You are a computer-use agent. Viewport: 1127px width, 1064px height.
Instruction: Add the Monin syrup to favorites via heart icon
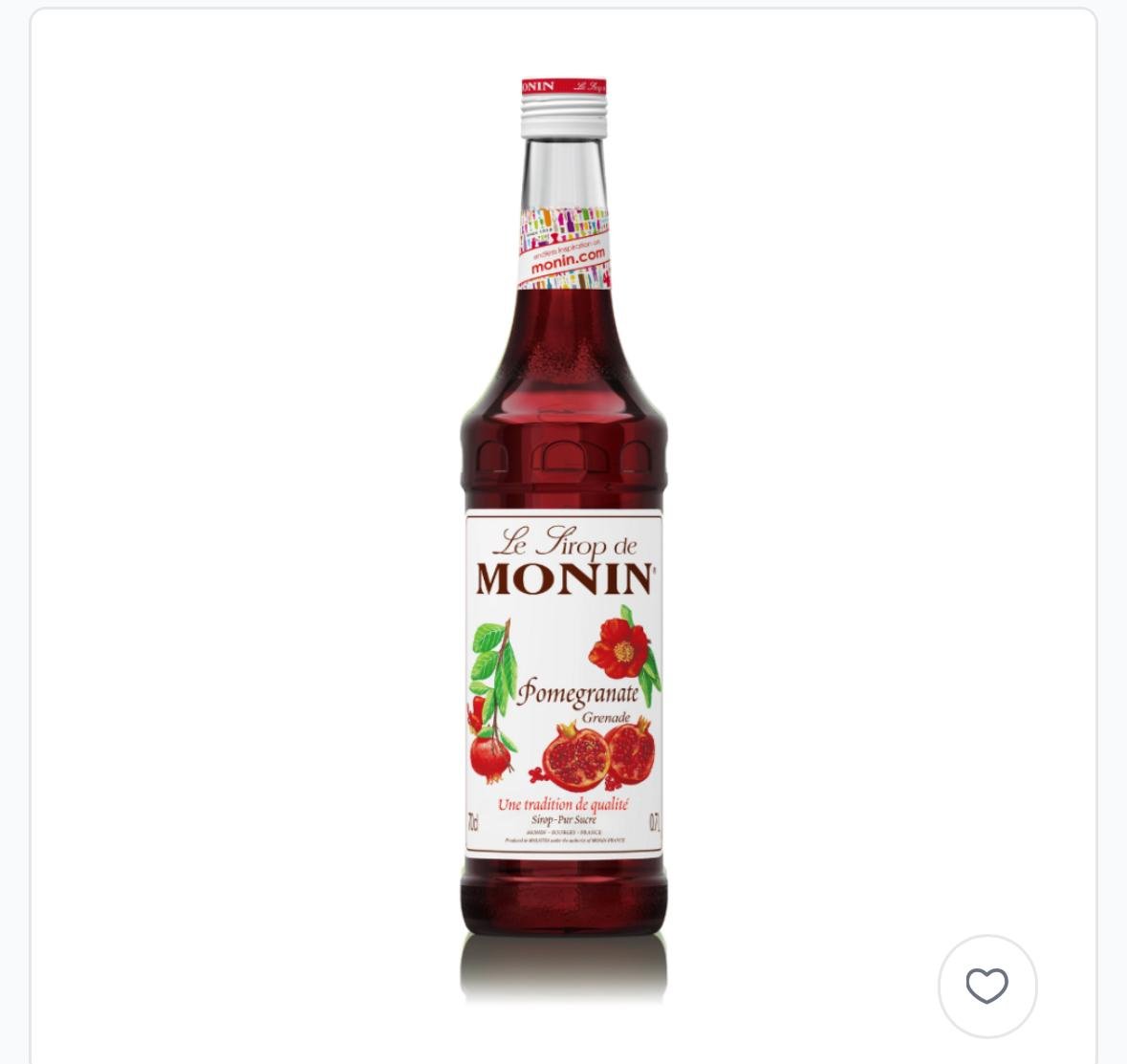(986, 986)
